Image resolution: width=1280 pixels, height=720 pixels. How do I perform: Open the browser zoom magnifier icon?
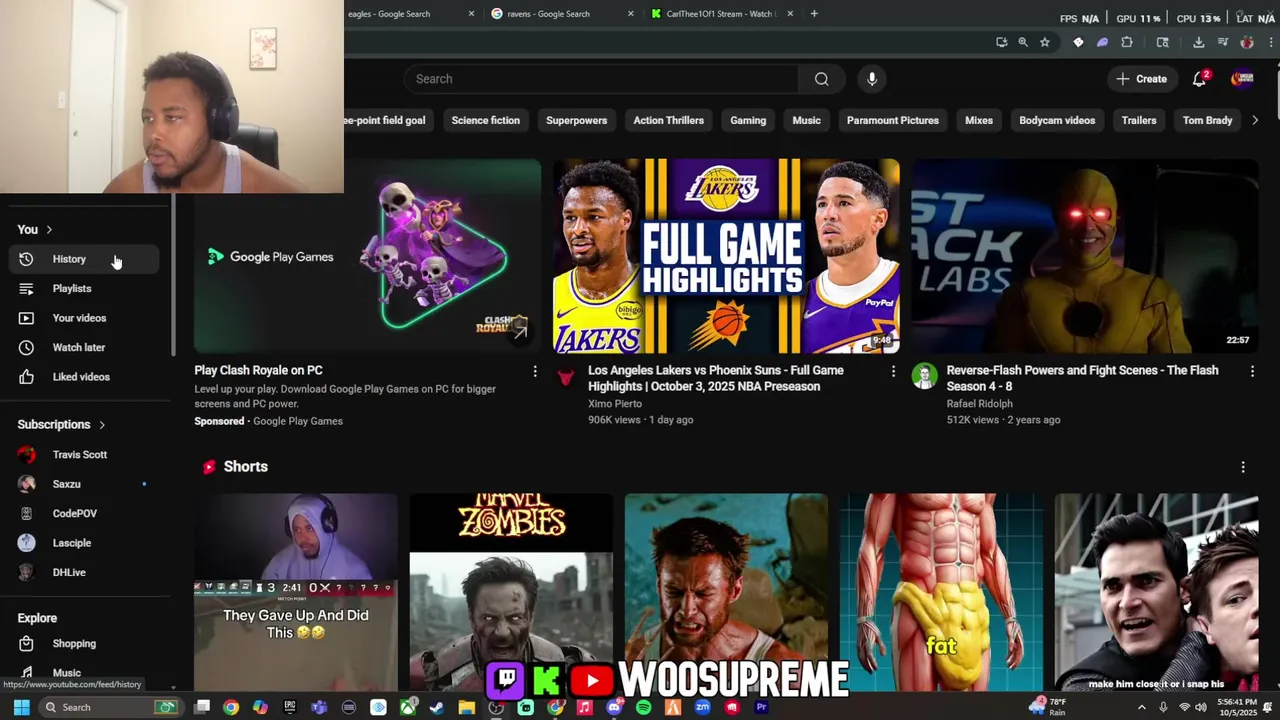coord(1023,42)
